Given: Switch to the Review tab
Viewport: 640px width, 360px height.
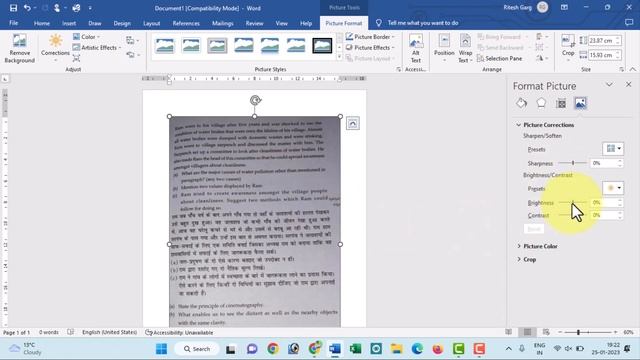Looking at the screenshot, I should coord(254,23).
